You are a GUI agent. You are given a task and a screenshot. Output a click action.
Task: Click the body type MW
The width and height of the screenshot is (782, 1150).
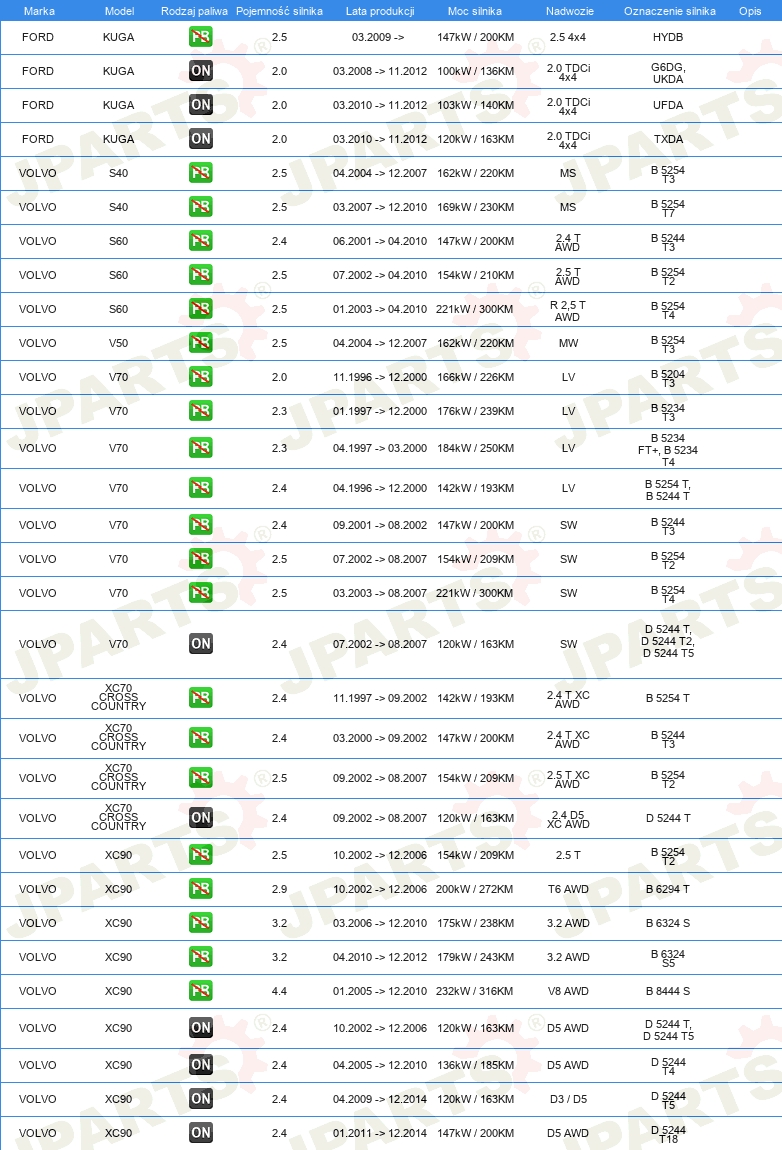(569, 343)
